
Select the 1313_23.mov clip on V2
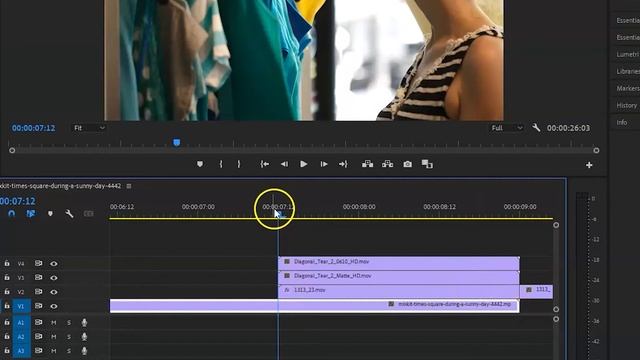pyautogui.click(x=399, y=291)
